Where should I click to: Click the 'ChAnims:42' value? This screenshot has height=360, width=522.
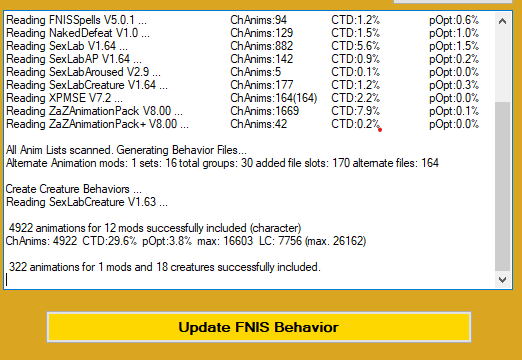[258, 124]
